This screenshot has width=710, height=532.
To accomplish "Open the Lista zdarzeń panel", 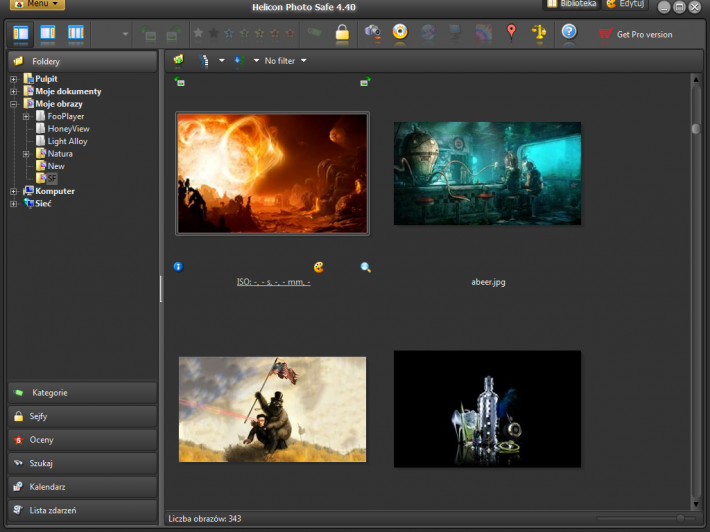I will pos(82,510).
